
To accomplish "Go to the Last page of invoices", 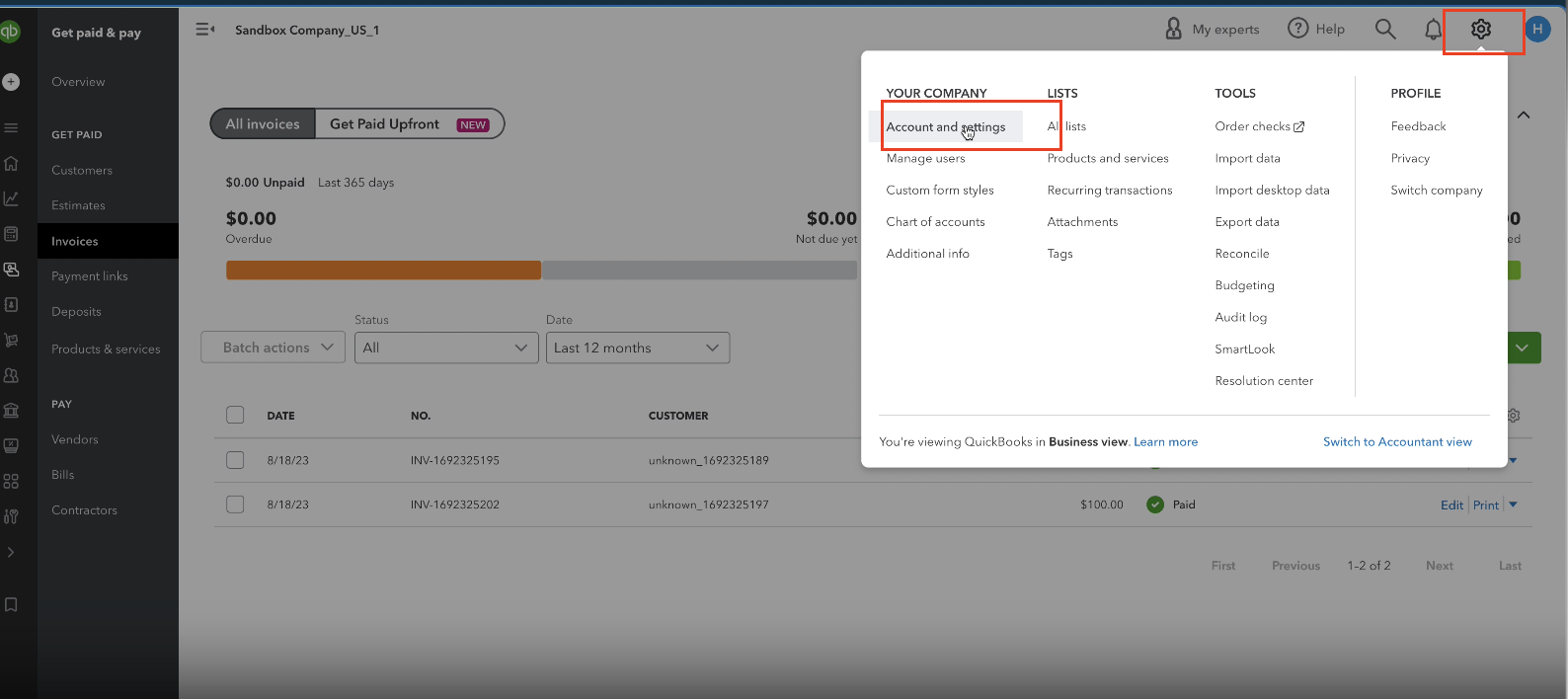I will (1510, 566).
